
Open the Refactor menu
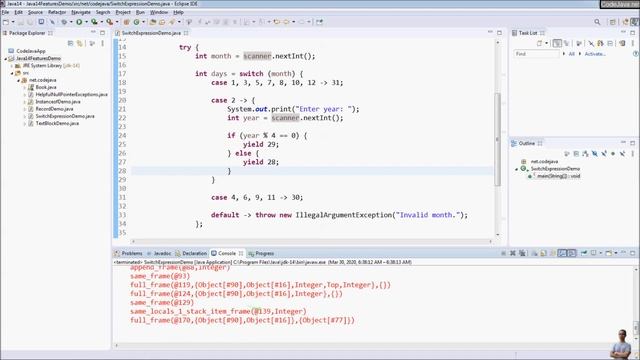pyautogui.click(x=57, y=12)
